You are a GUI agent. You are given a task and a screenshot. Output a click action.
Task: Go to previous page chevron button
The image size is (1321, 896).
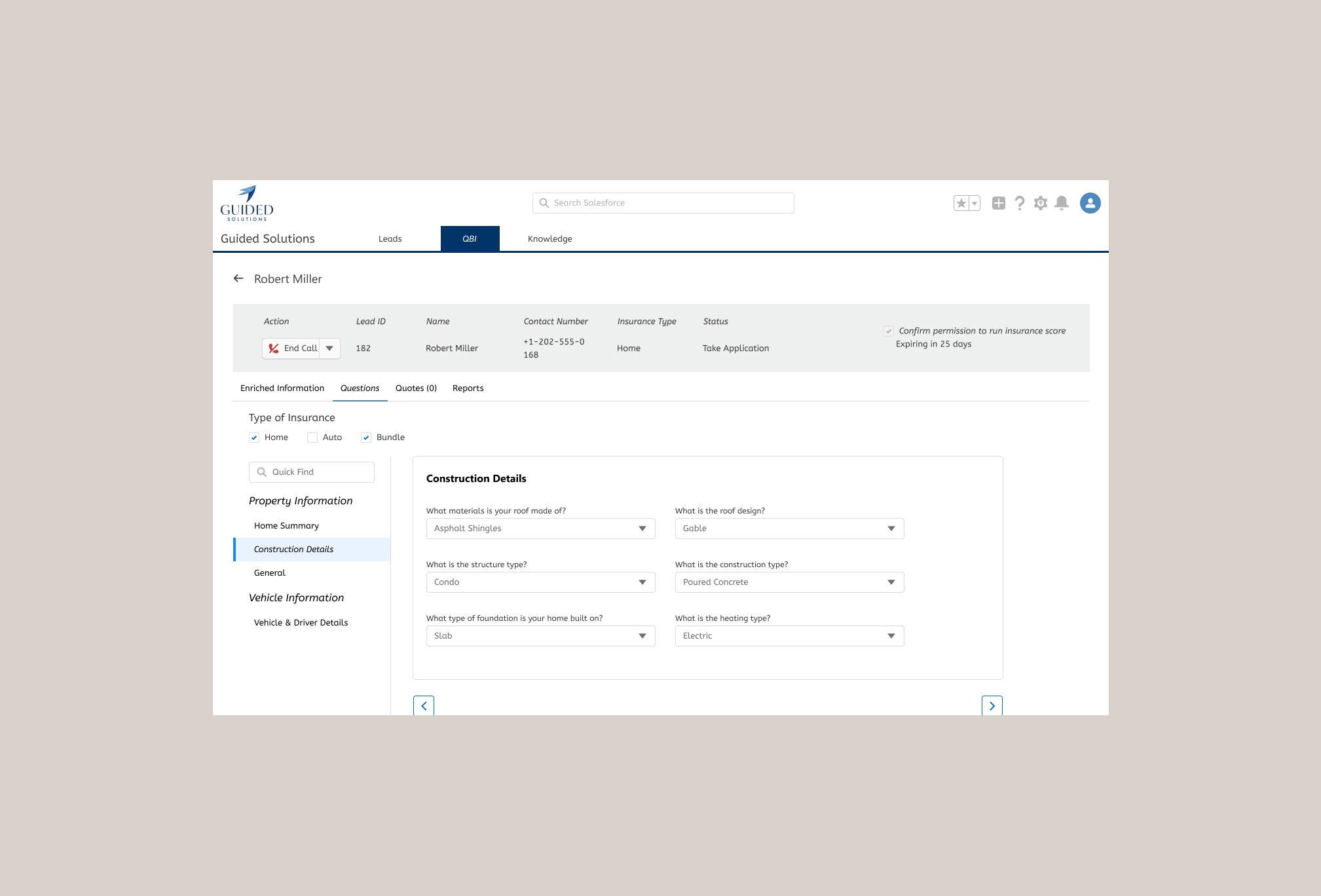click(424, 705)
